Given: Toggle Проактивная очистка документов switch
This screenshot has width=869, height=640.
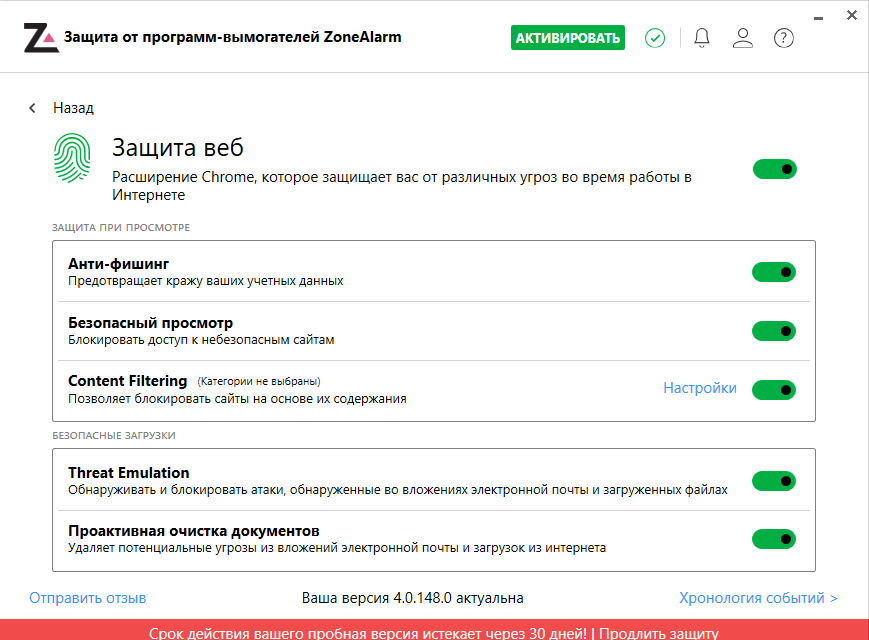Looking at the screenshot, I should 774,539.
